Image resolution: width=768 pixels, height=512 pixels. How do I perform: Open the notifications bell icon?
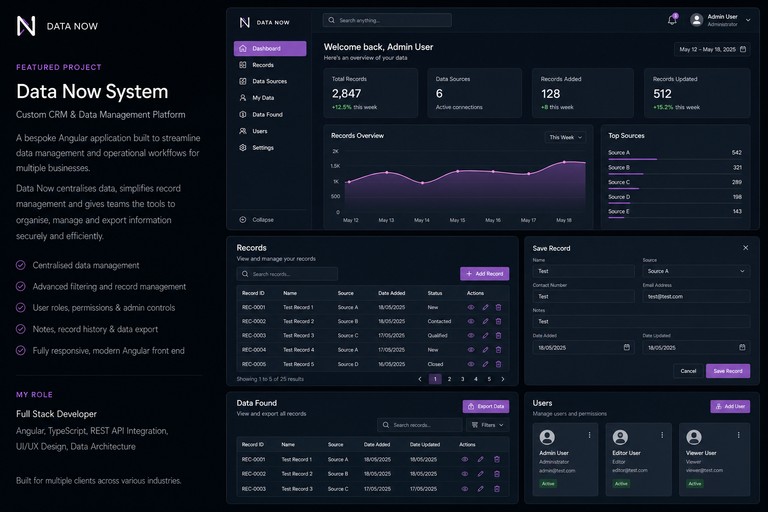(672, 20)
